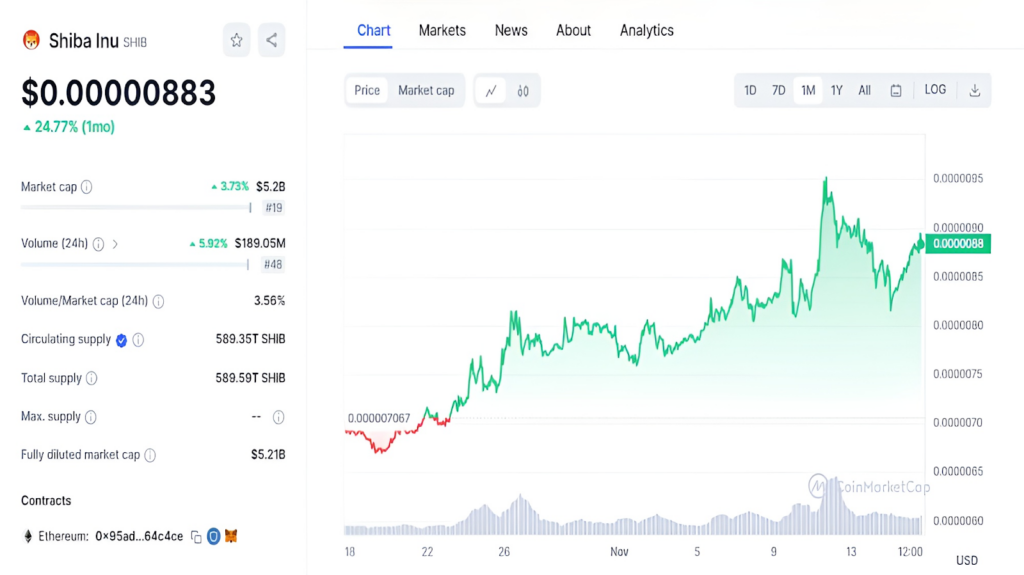
Task: Open the Analytics tab
Action: pos(647,31)
